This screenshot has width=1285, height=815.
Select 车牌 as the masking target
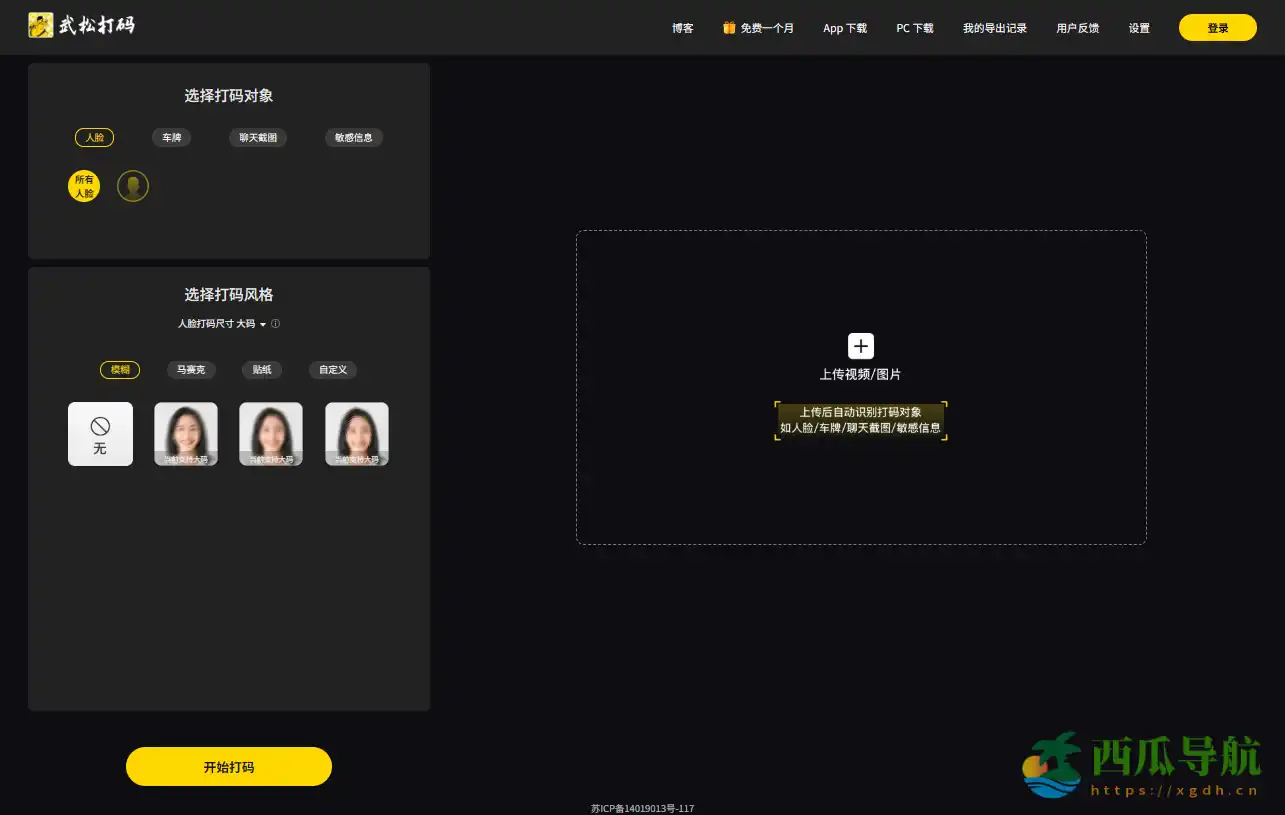click(x=172, y=138)
